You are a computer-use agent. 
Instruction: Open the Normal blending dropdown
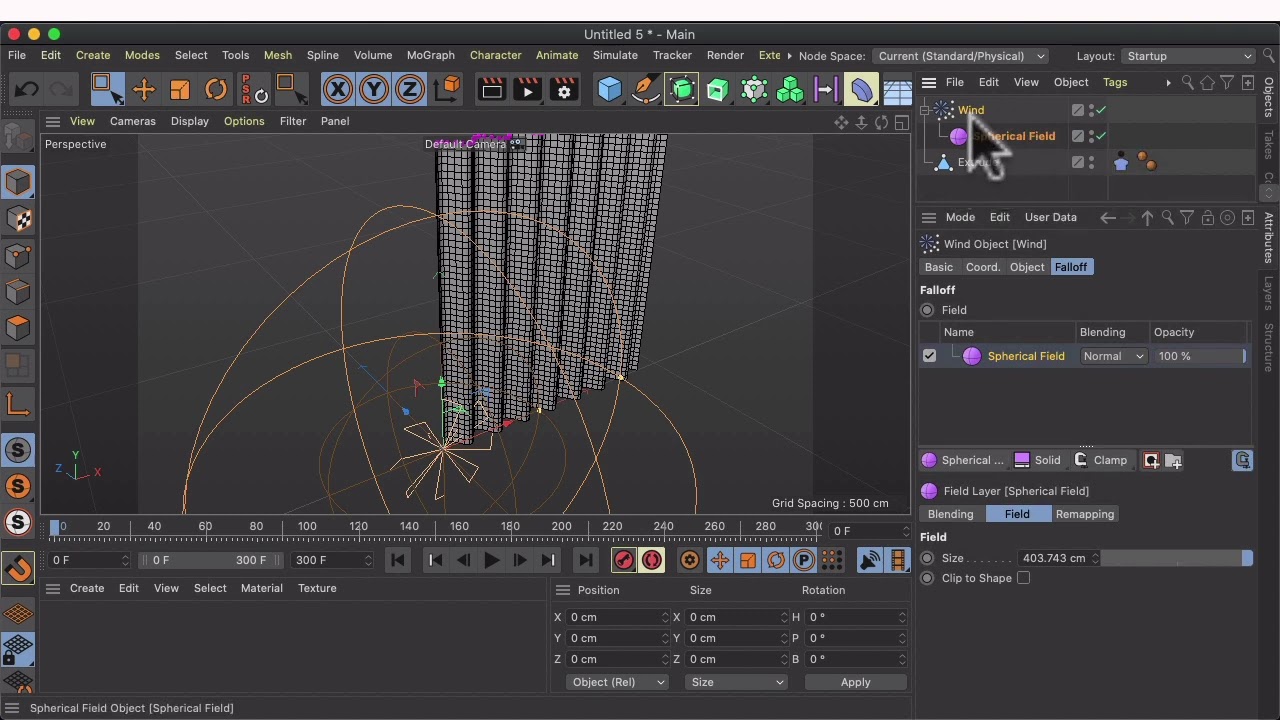[1113, 356]
